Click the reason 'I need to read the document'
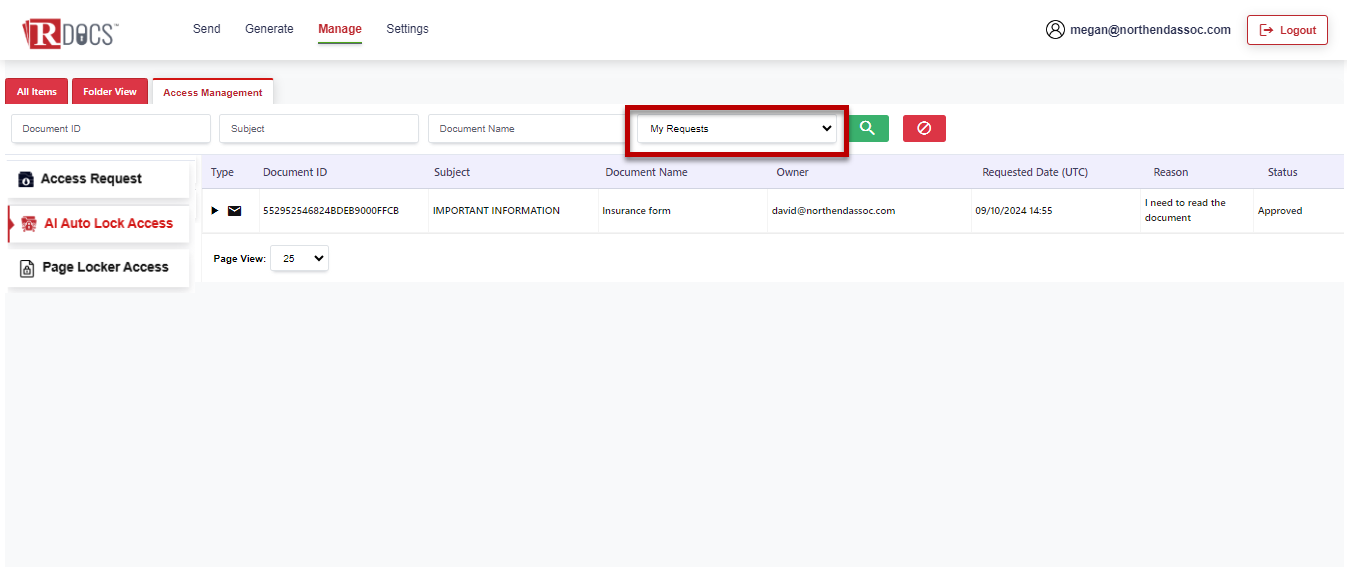The width and height of the screenshot is (1347, 567). click(1185, 210)
